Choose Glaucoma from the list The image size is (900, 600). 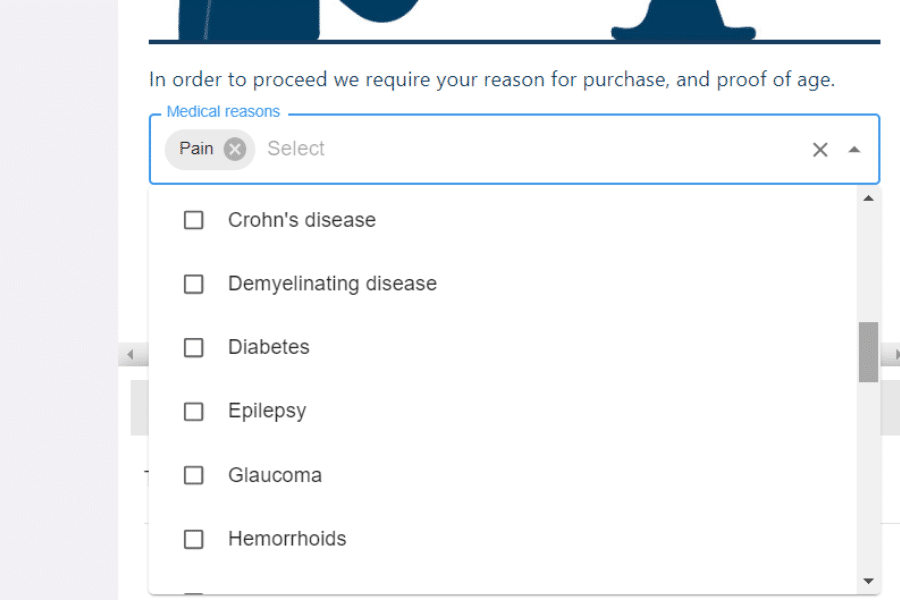coord(275,475)
